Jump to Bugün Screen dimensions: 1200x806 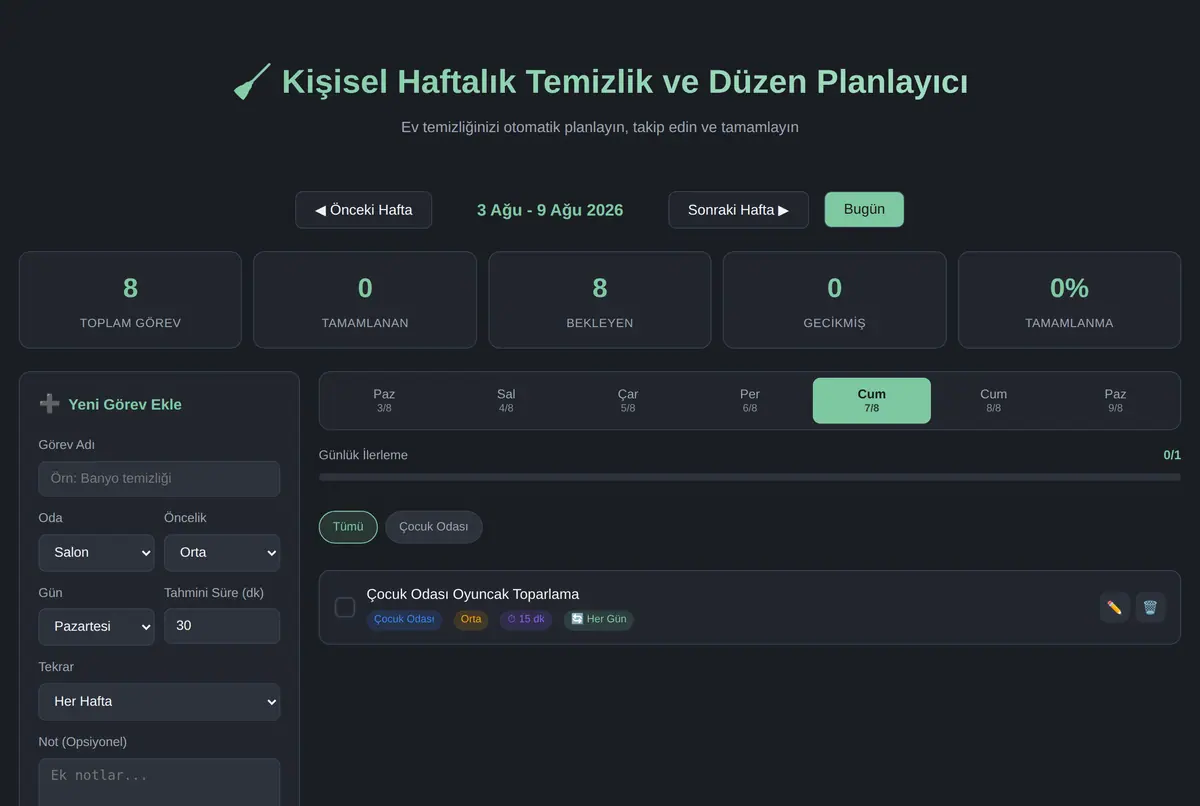864,209
